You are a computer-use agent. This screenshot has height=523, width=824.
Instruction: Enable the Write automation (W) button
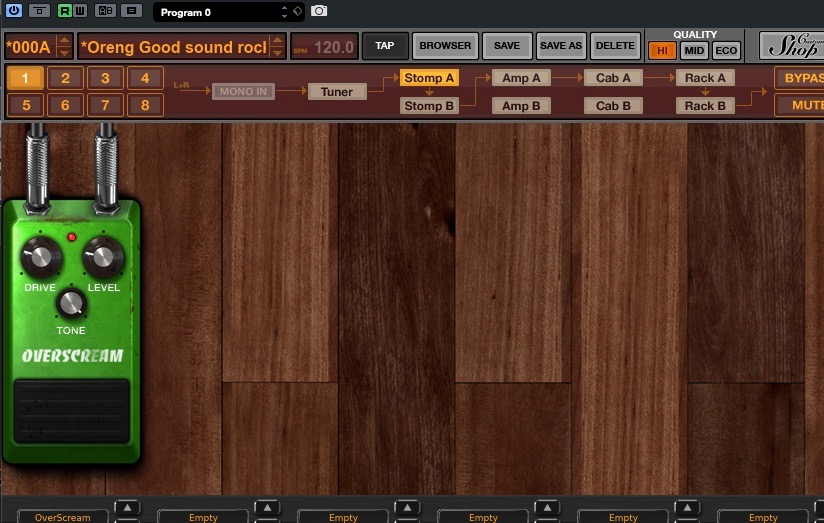click(x=80, y=11)
